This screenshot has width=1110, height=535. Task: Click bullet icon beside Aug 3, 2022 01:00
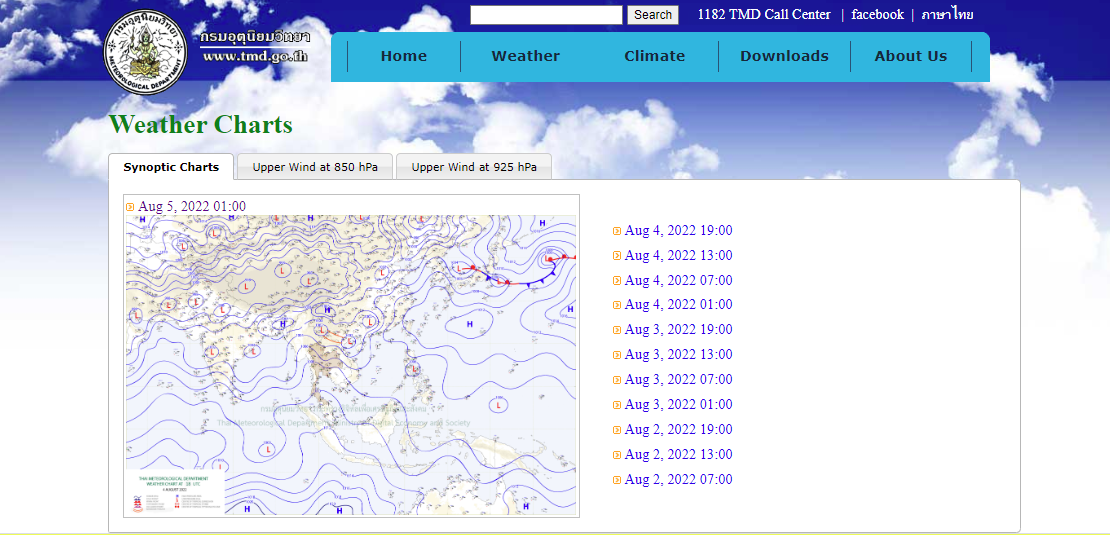coord(617,405)
